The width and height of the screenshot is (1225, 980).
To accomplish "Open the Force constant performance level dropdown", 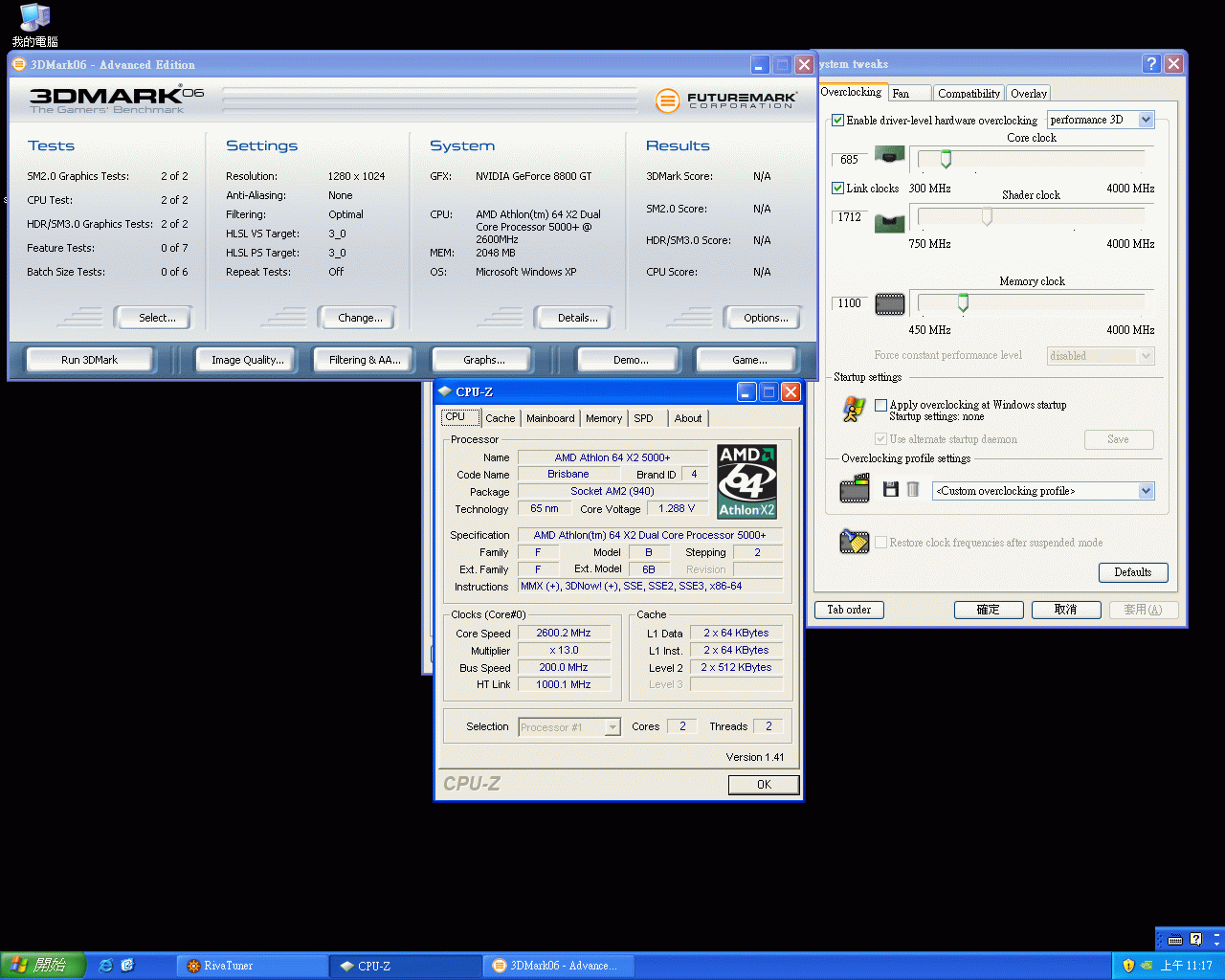I will 1146,356.
